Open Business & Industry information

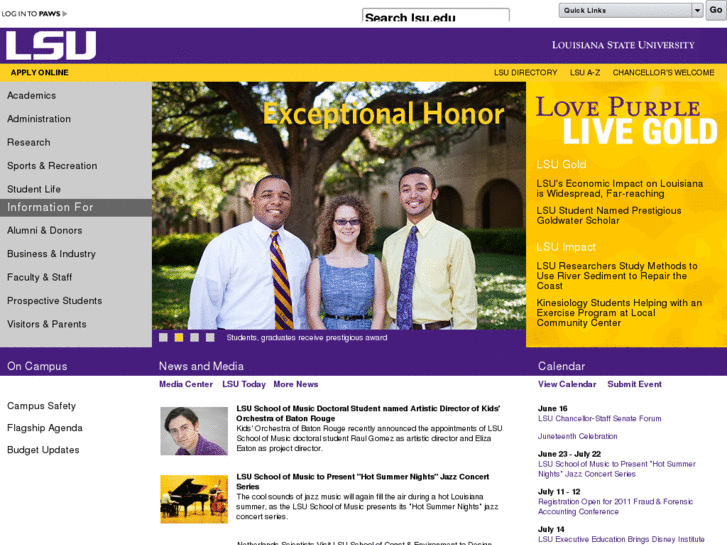[x=51, y=254]
